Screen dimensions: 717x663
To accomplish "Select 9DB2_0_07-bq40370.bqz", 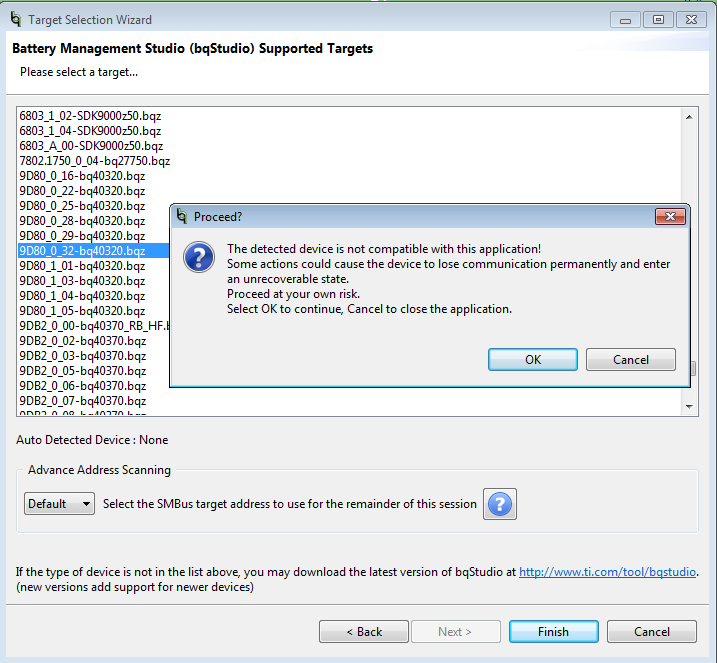I will pyautogui.click(x=83, y=401).
